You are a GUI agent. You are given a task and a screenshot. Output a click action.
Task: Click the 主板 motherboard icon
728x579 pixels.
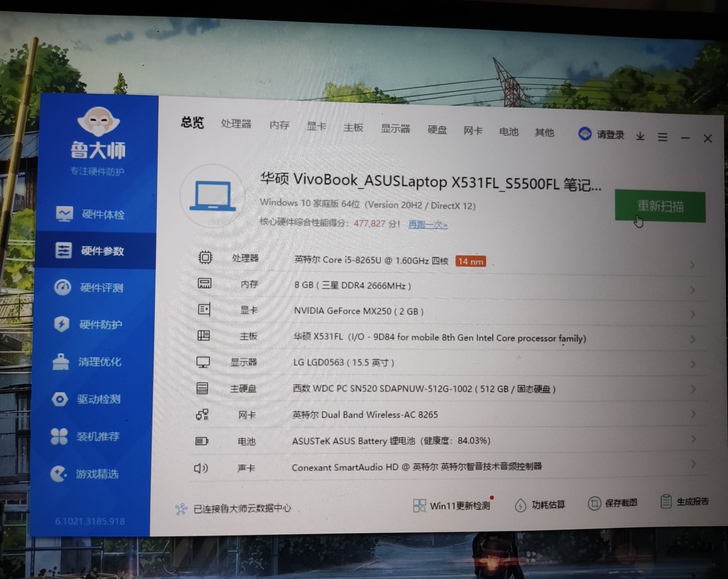pos(204,335)
